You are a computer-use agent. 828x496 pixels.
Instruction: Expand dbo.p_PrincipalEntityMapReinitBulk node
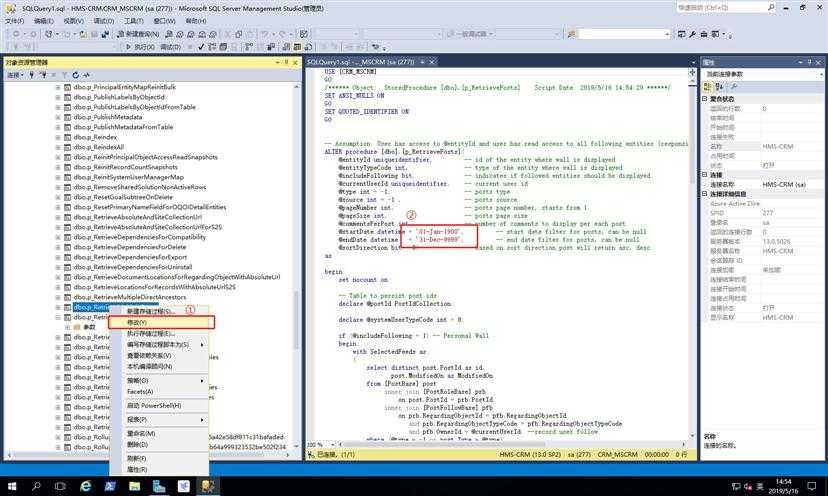(x=58, y=87)
